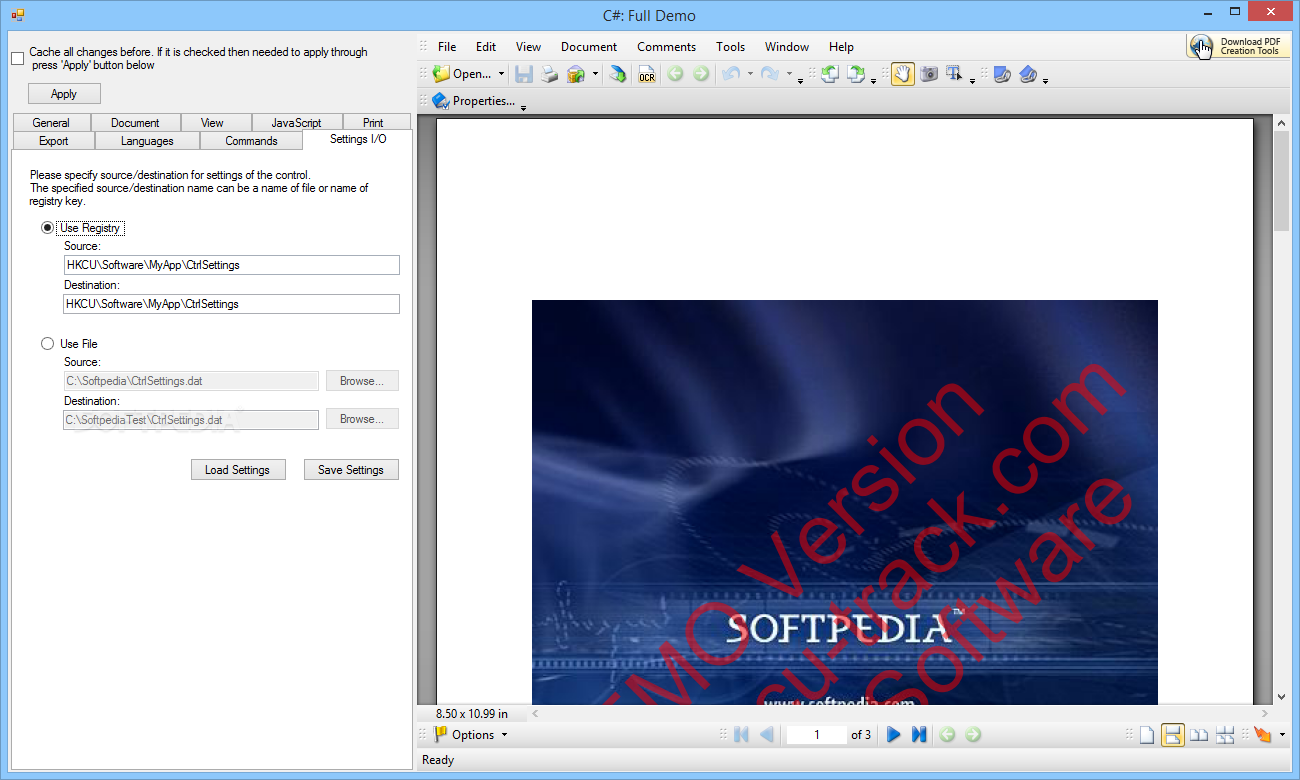This screenshot has height=780, width=1300.
Task: Expand overflow arrow after rotate icons
Action: [874, 80]
